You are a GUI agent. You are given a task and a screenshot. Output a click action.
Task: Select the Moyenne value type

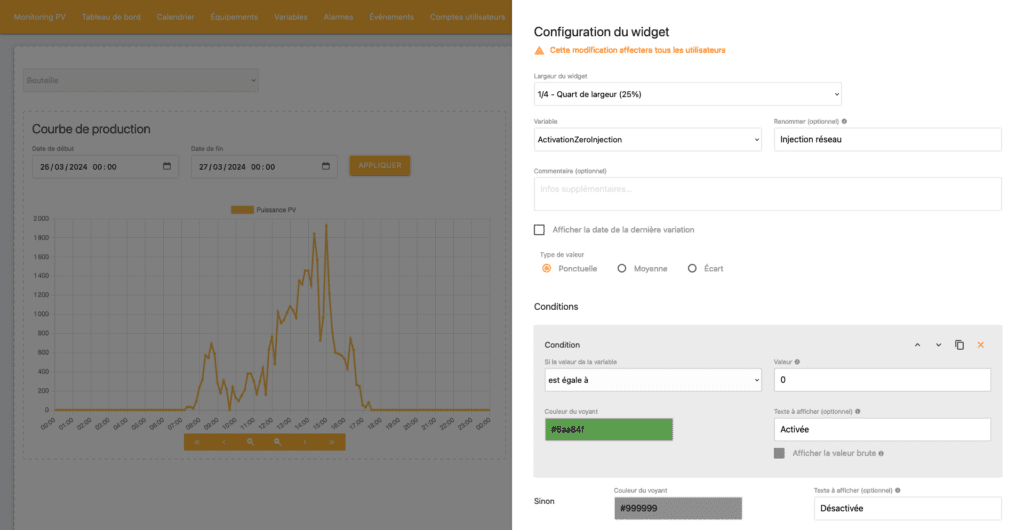[622, 268]
